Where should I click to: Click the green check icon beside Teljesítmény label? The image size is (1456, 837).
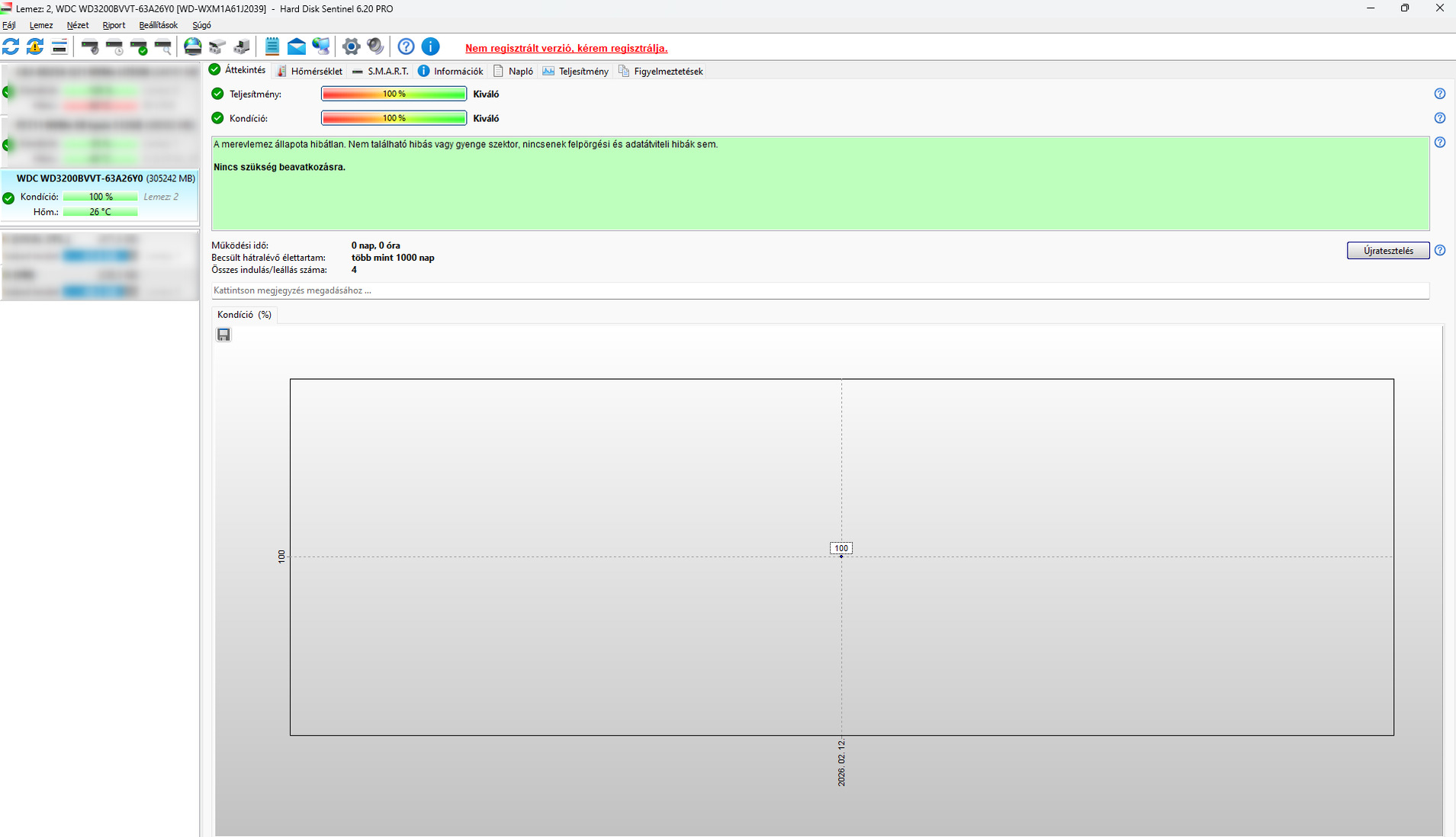click(217, 94)
